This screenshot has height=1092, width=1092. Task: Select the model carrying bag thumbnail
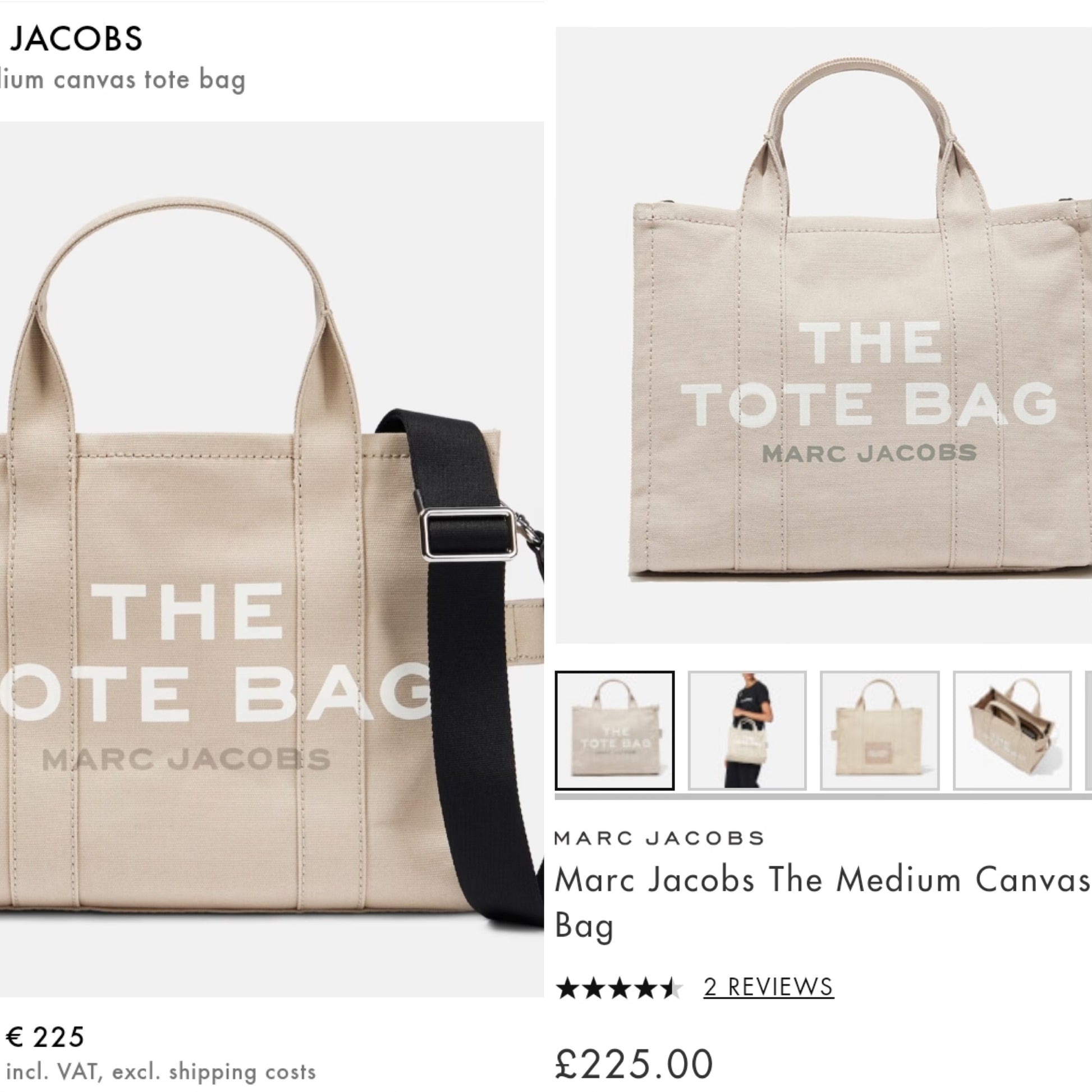click(747, 731)
